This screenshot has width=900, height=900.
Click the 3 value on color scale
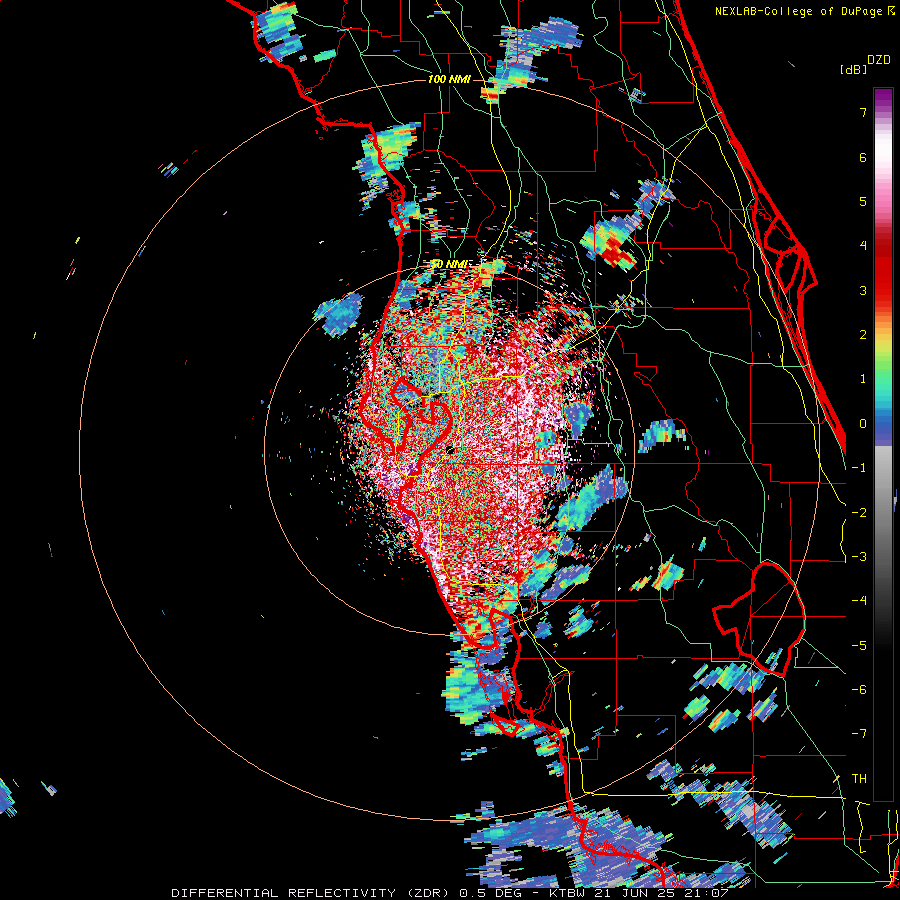pos(863,290)
